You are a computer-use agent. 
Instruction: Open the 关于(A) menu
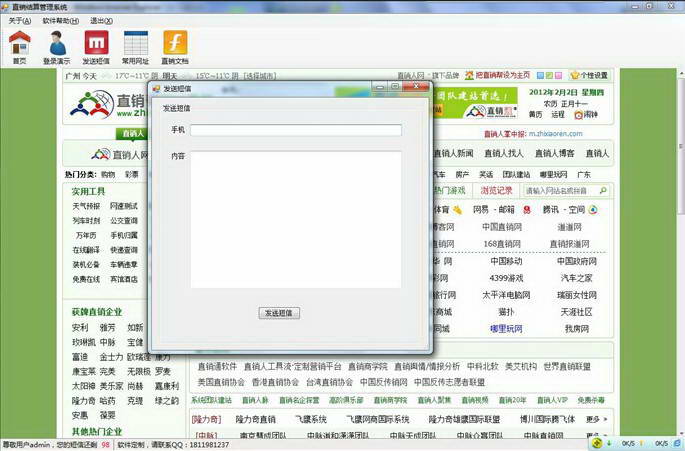[20, 21]
